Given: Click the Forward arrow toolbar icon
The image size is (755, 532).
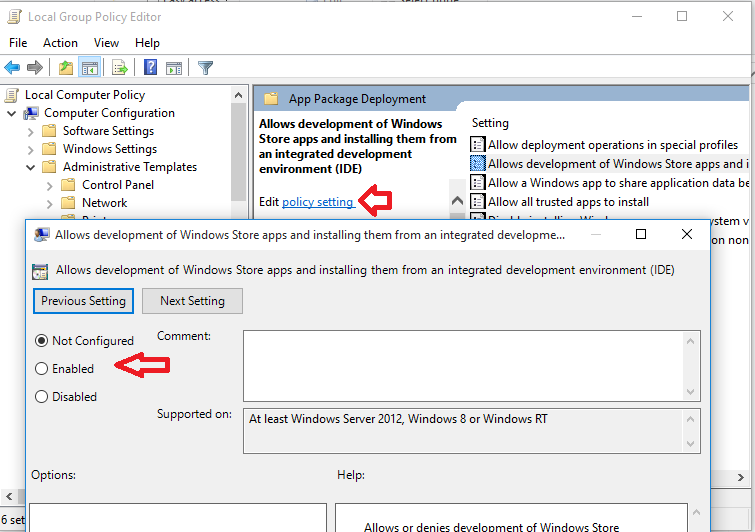Looking at the screenshot, I should click(x=35, y=68).
